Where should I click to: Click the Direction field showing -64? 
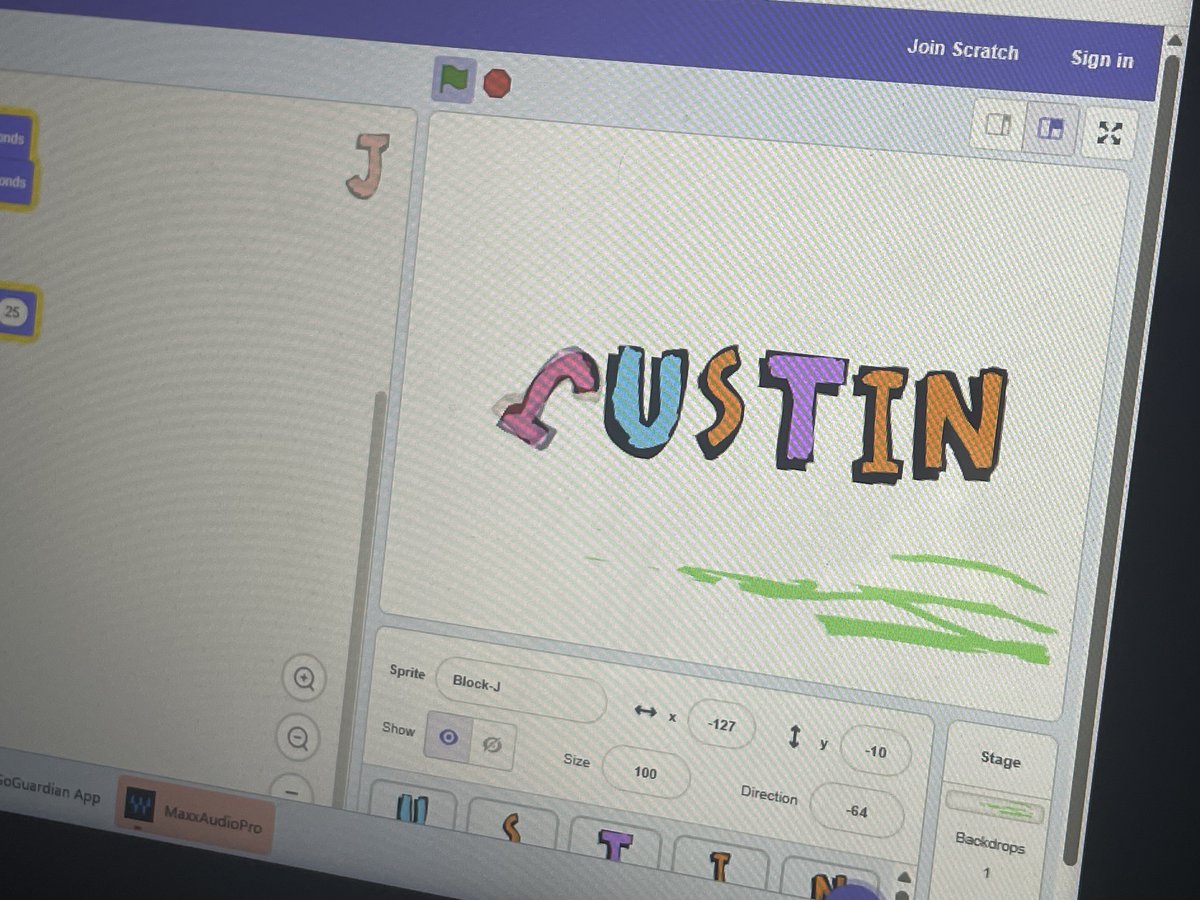pos(856,811)
